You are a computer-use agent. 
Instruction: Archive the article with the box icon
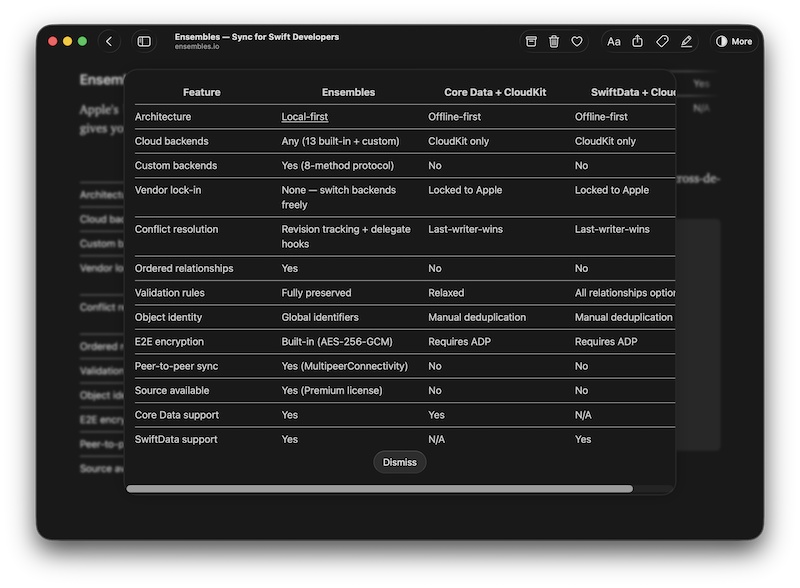pos(531,41)
